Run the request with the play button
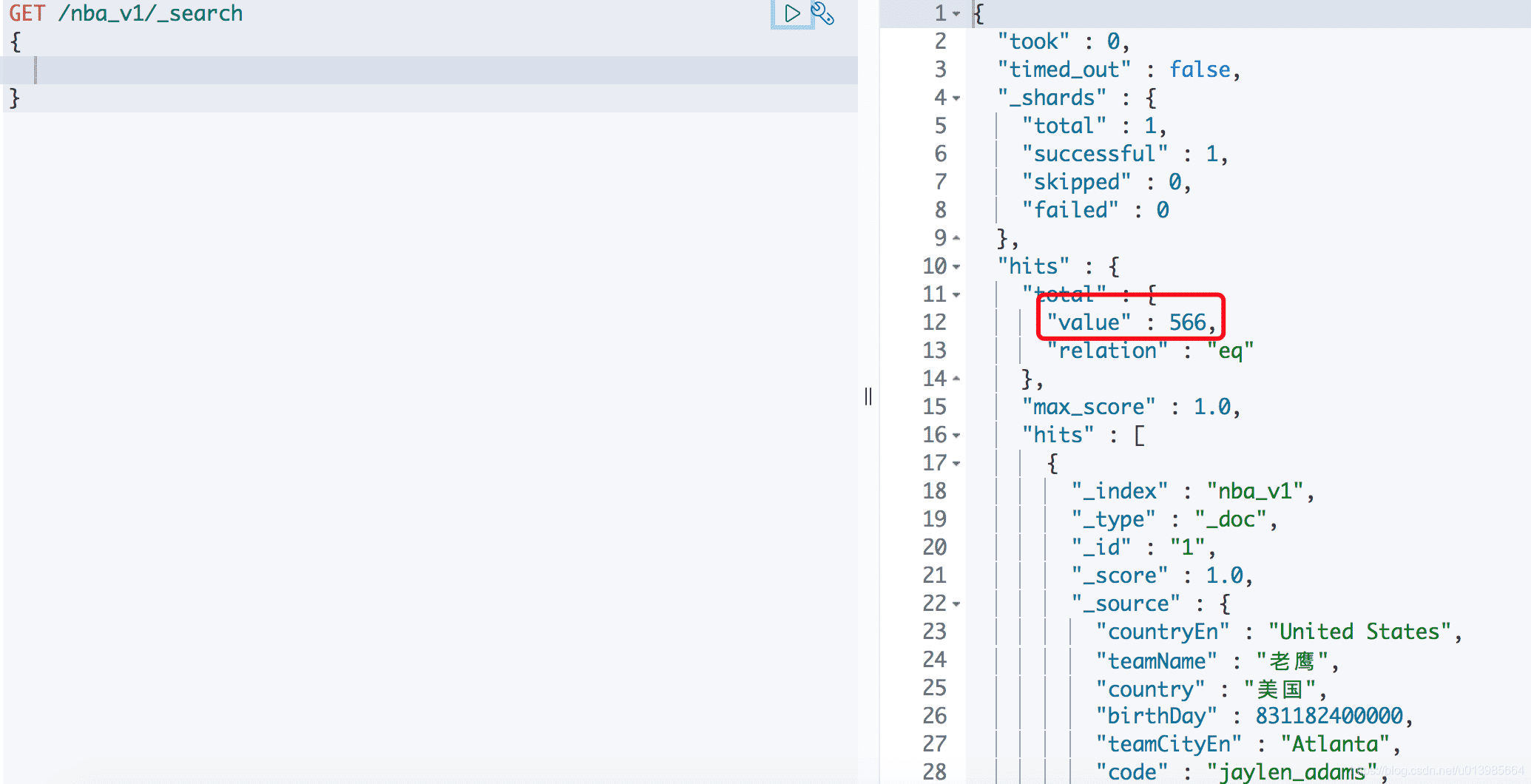 pos(792,13)
